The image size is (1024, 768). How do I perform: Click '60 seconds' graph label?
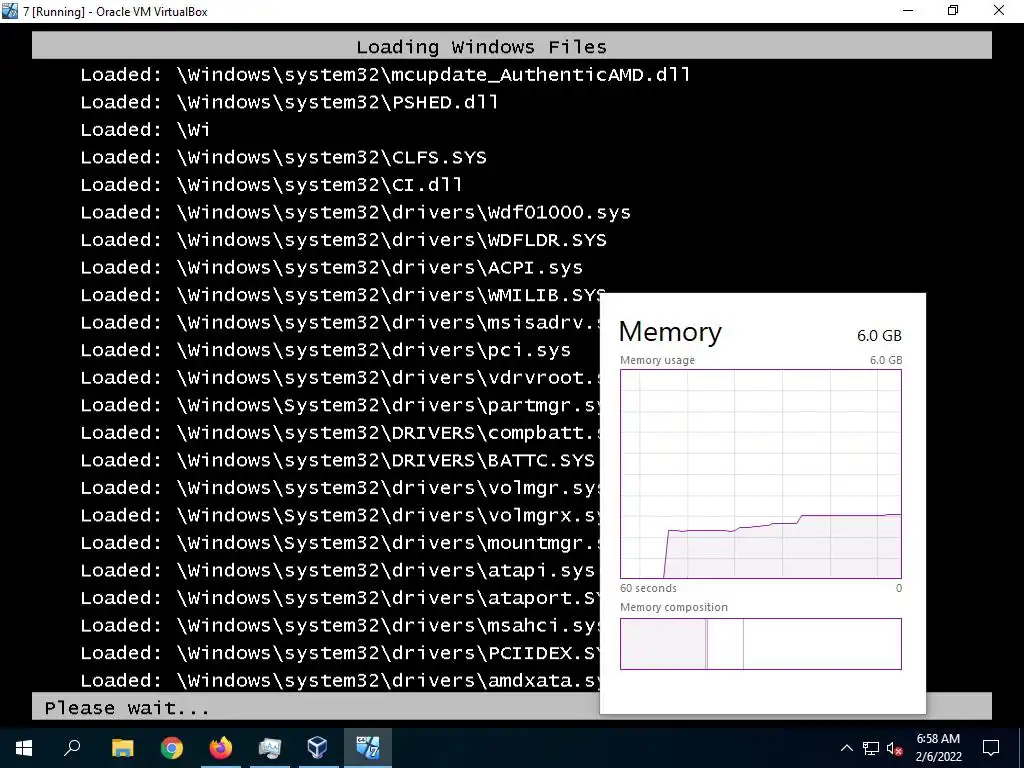point(648,588)
